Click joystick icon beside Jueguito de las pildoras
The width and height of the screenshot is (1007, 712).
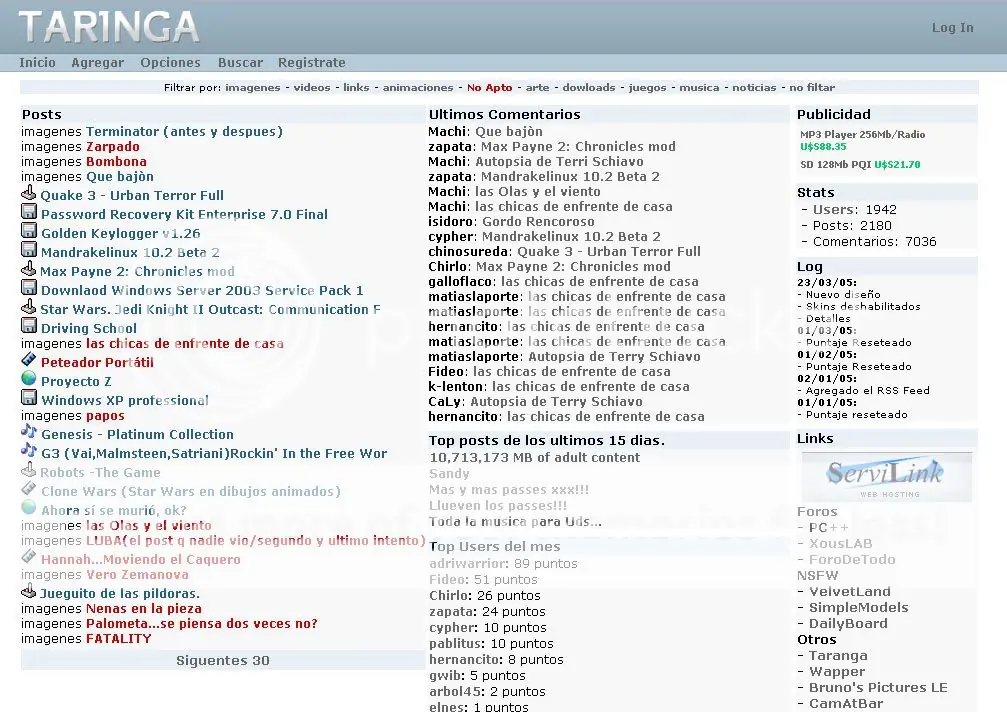tap(28, 590)
